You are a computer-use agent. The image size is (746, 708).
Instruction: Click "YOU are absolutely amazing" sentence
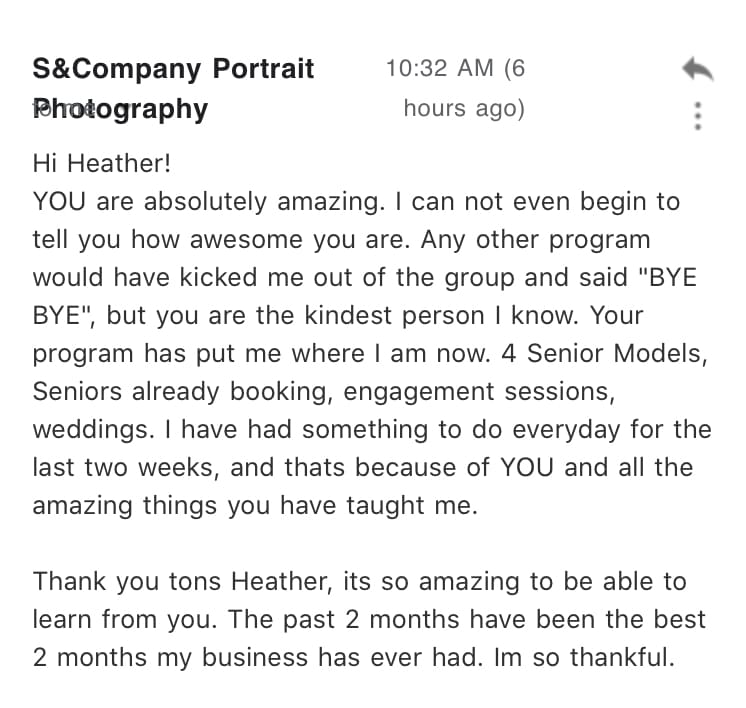click(209, 202)
